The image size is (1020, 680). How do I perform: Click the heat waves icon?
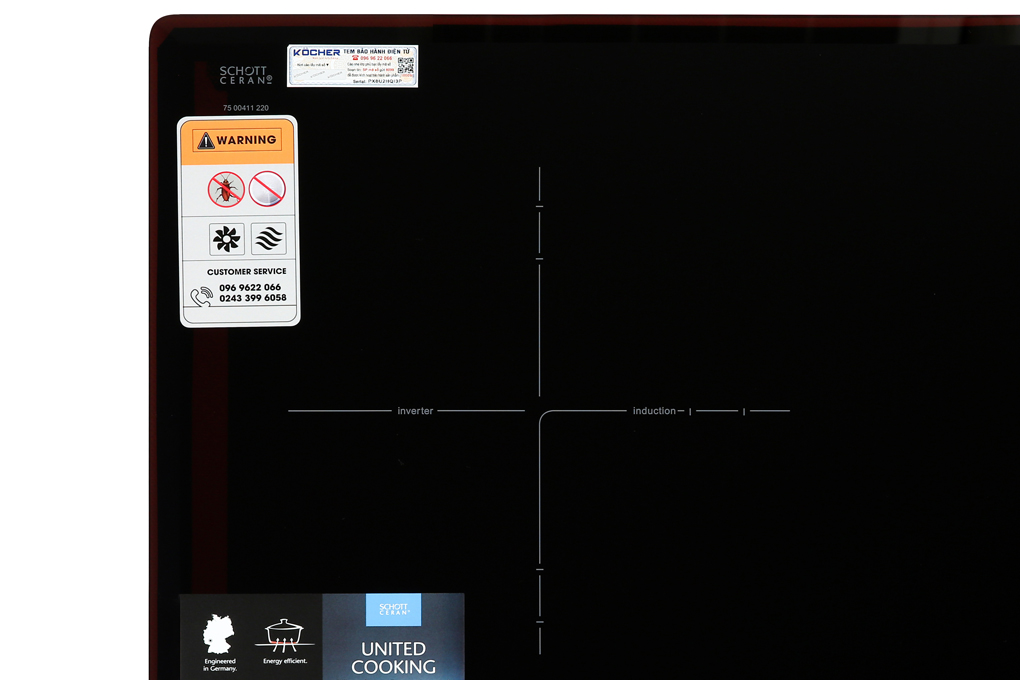tap(269, 238)
